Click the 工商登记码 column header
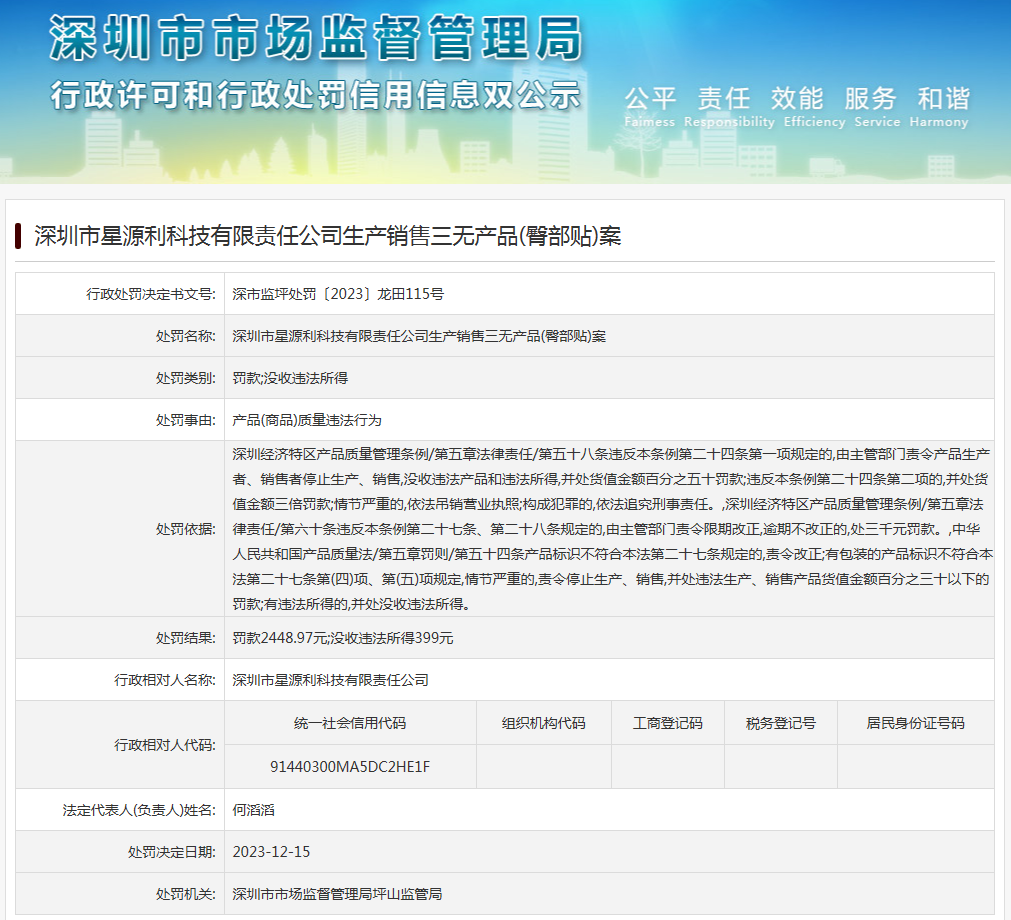The image size is (1011, 920). click(667, 723)
